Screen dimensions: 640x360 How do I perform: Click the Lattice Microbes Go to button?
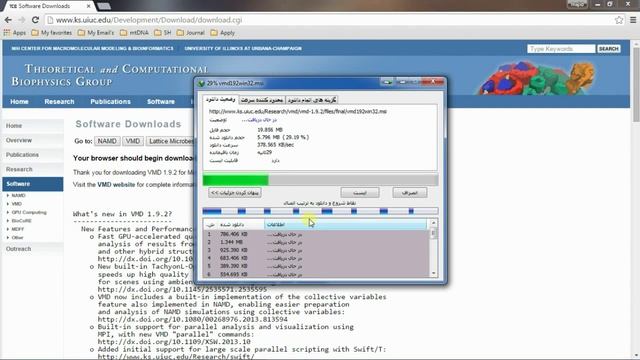[171, 141]
